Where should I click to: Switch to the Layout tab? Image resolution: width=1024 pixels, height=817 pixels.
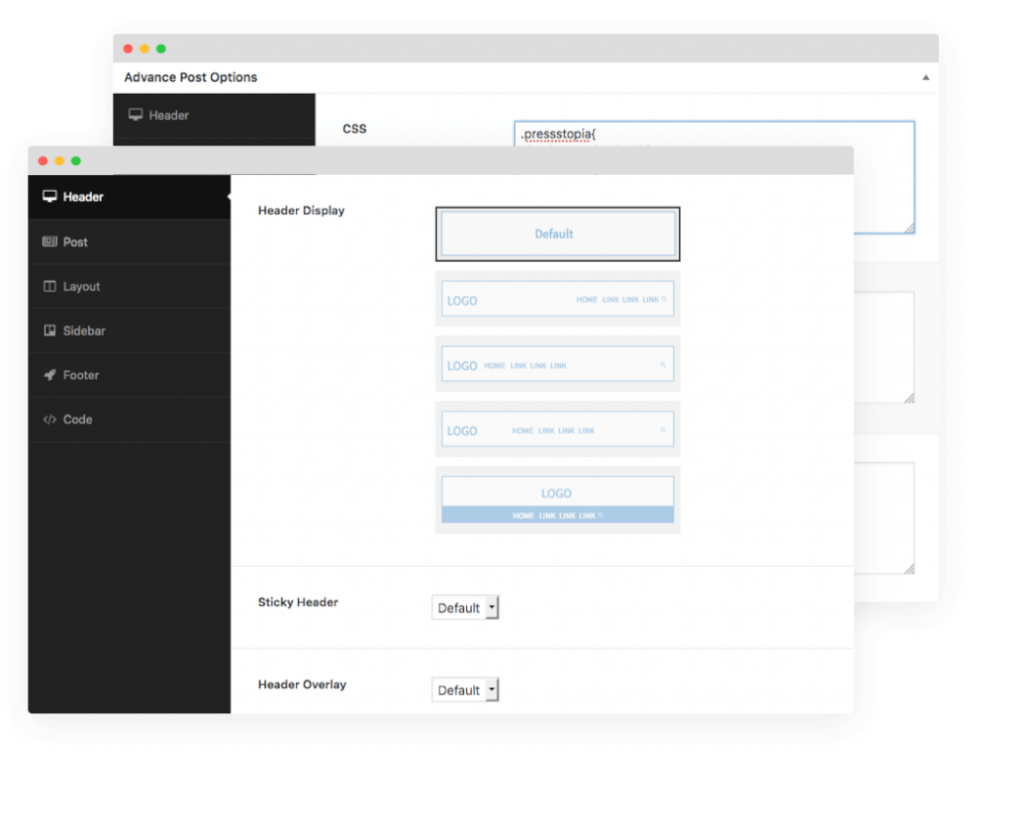click(81, 286)
